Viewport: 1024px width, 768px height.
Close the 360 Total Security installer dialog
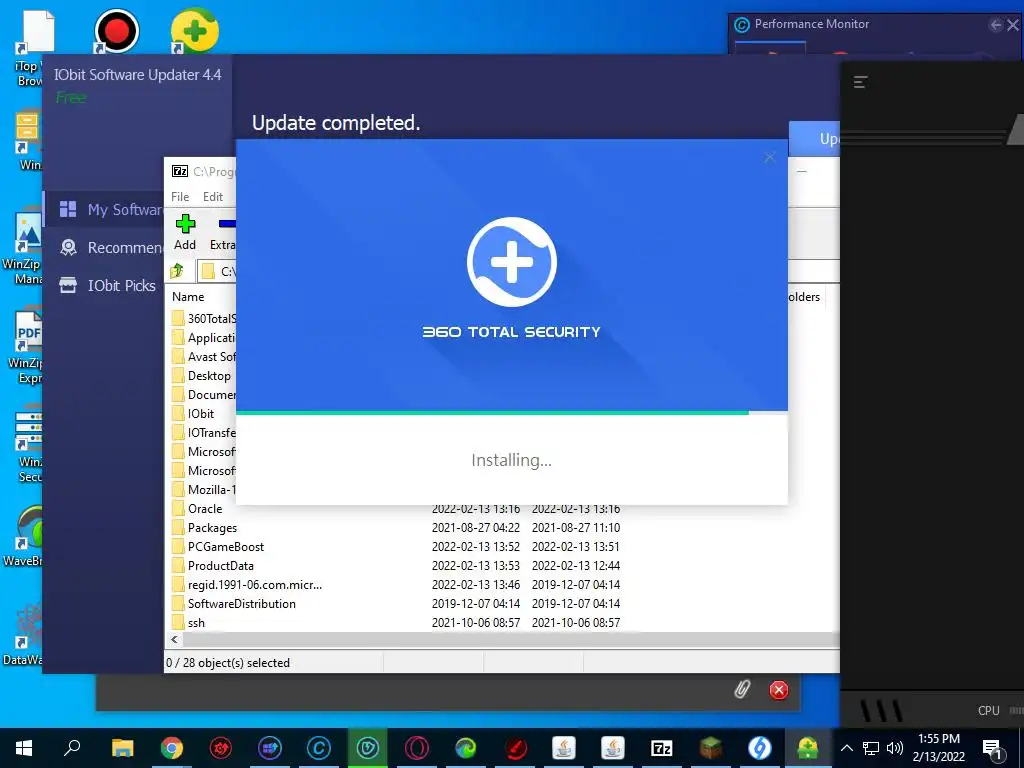(x=769, y=157)
